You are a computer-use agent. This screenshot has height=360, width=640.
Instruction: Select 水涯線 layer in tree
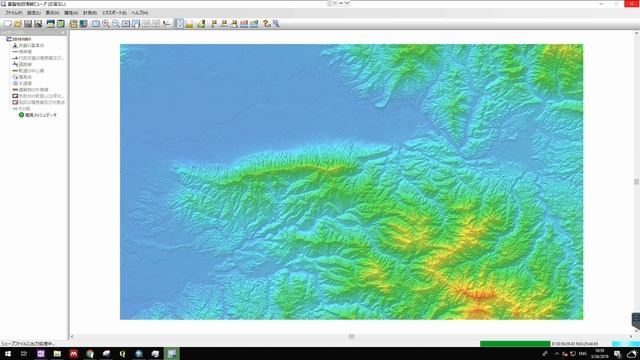[x=25, y=83]
